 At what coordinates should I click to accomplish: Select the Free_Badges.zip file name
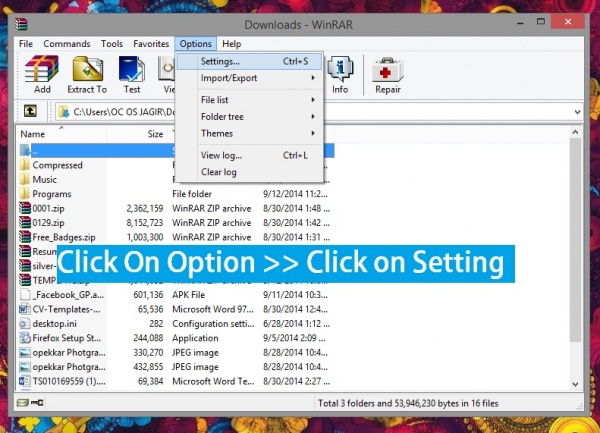(x=64, y=238)
